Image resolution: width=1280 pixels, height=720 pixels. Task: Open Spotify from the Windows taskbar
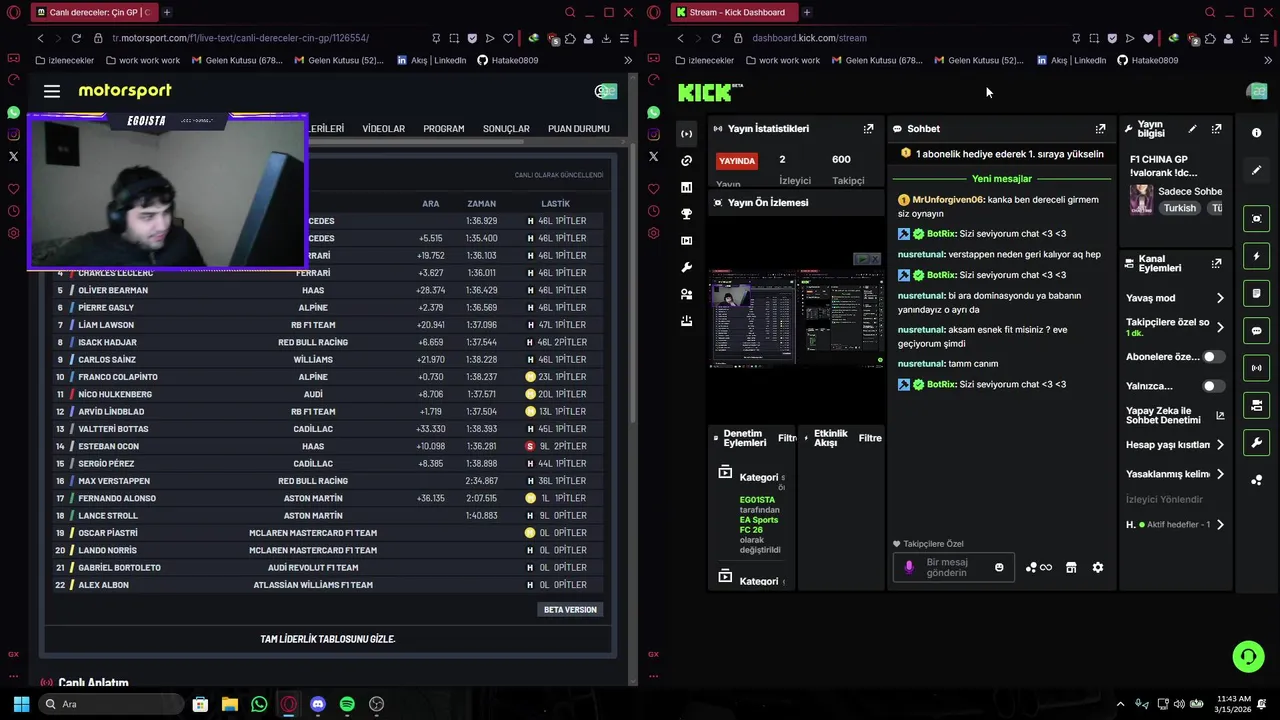347,704
